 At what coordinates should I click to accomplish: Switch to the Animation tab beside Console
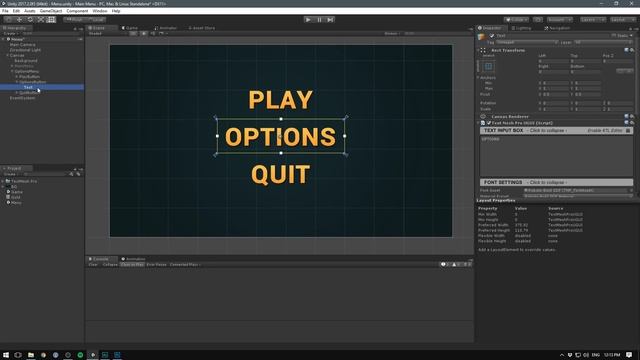[x=133, y=259]
